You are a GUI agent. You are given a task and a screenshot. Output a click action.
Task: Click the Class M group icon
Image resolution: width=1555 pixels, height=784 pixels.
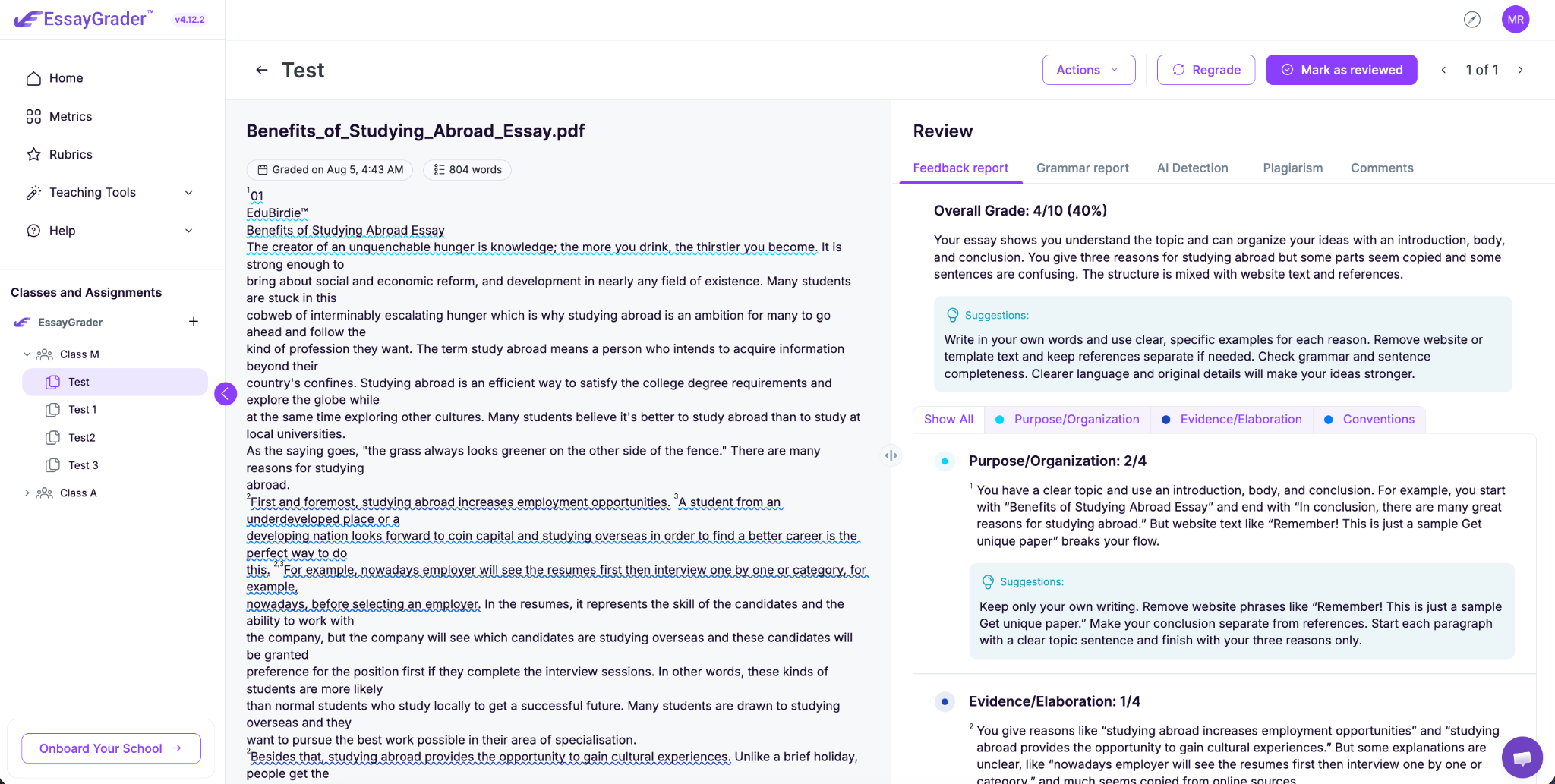click(45, 354)
